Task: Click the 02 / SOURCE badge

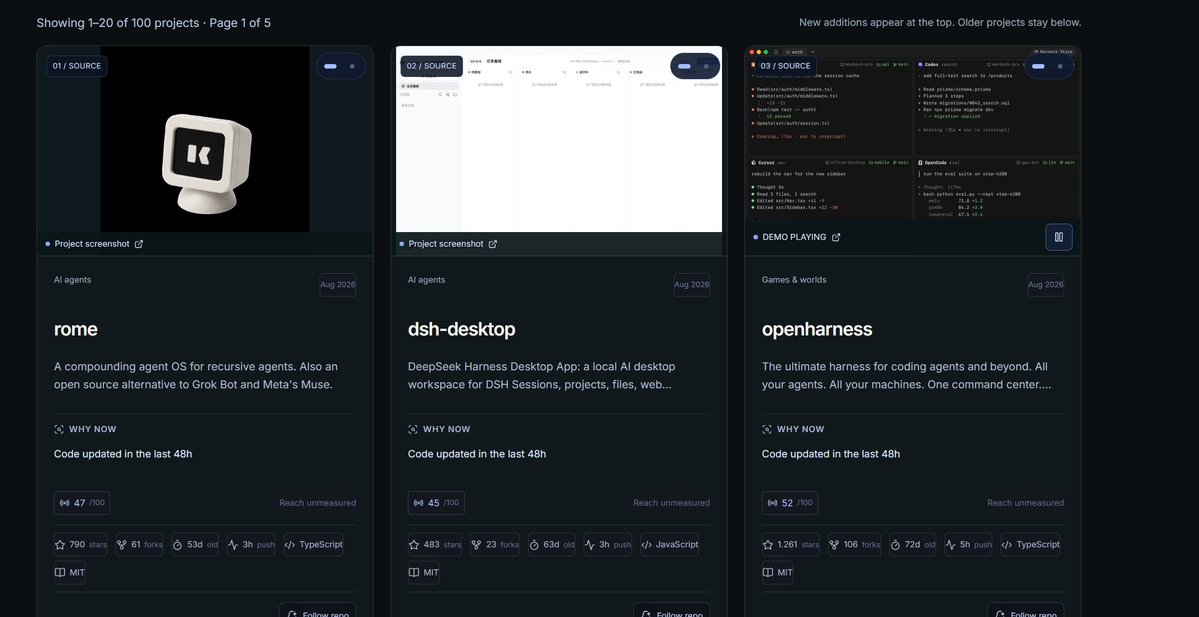Action: [431, 66]
